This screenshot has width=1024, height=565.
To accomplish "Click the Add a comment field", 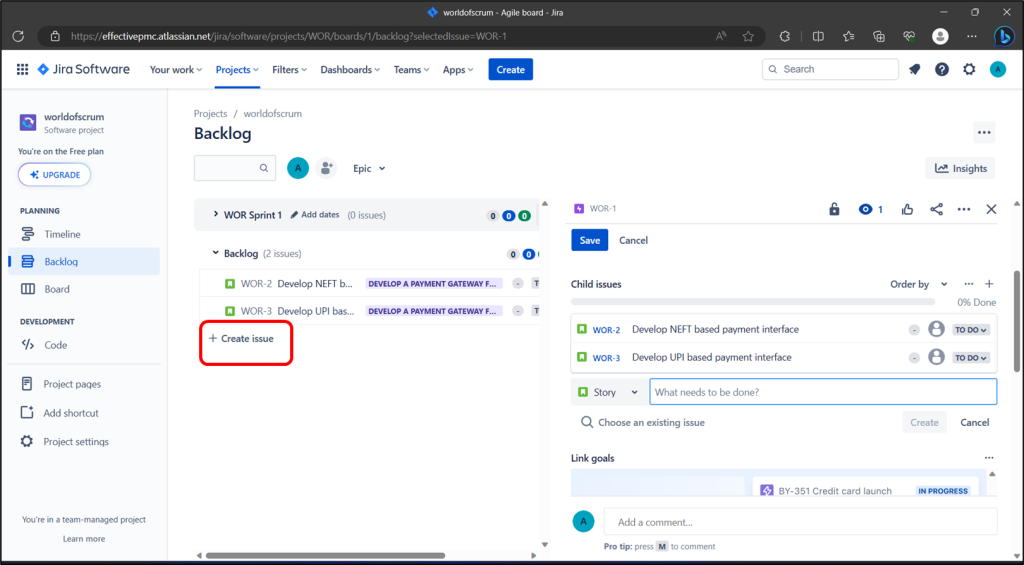I will coord(801,522).
